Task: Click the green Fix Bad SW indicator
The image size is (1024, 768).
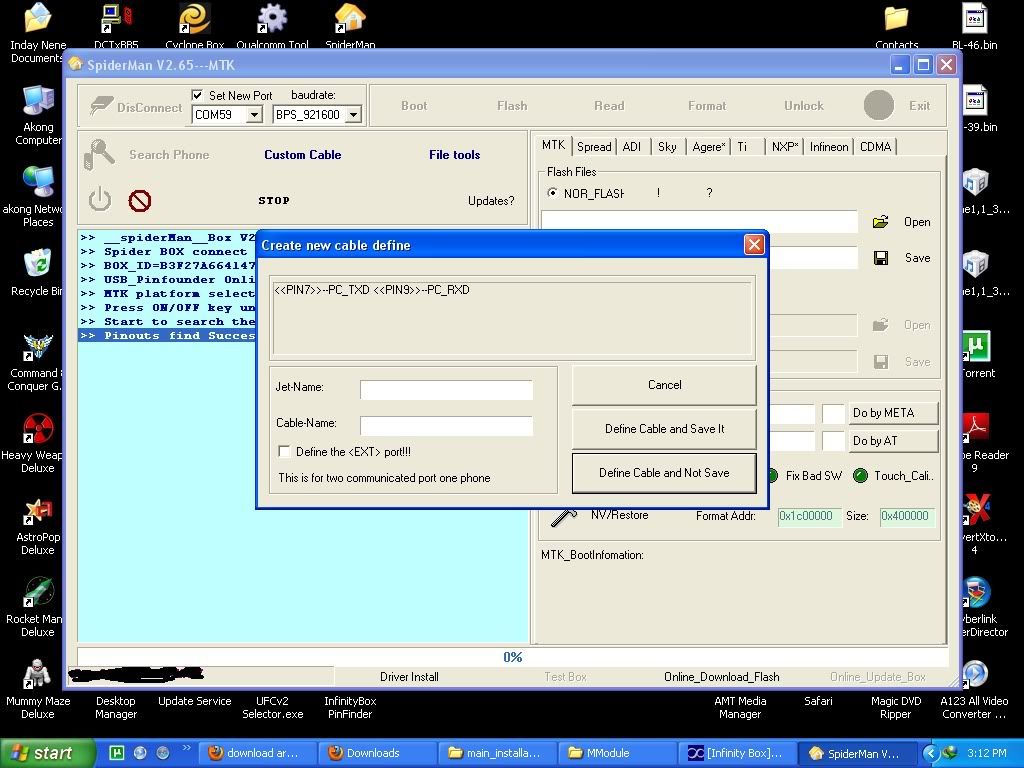Action: pos(773,475)
